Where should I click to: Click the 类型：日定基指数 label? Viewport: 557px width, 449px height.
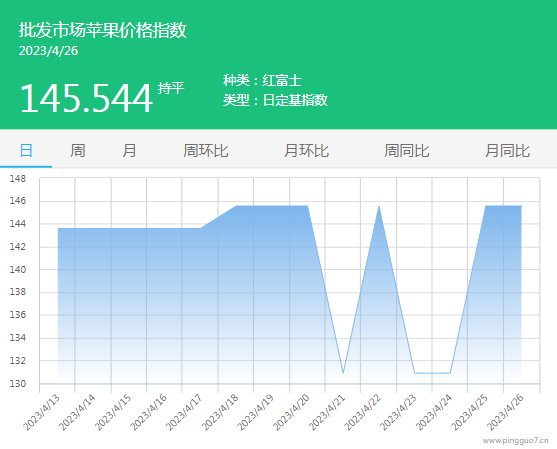(275, 100)
